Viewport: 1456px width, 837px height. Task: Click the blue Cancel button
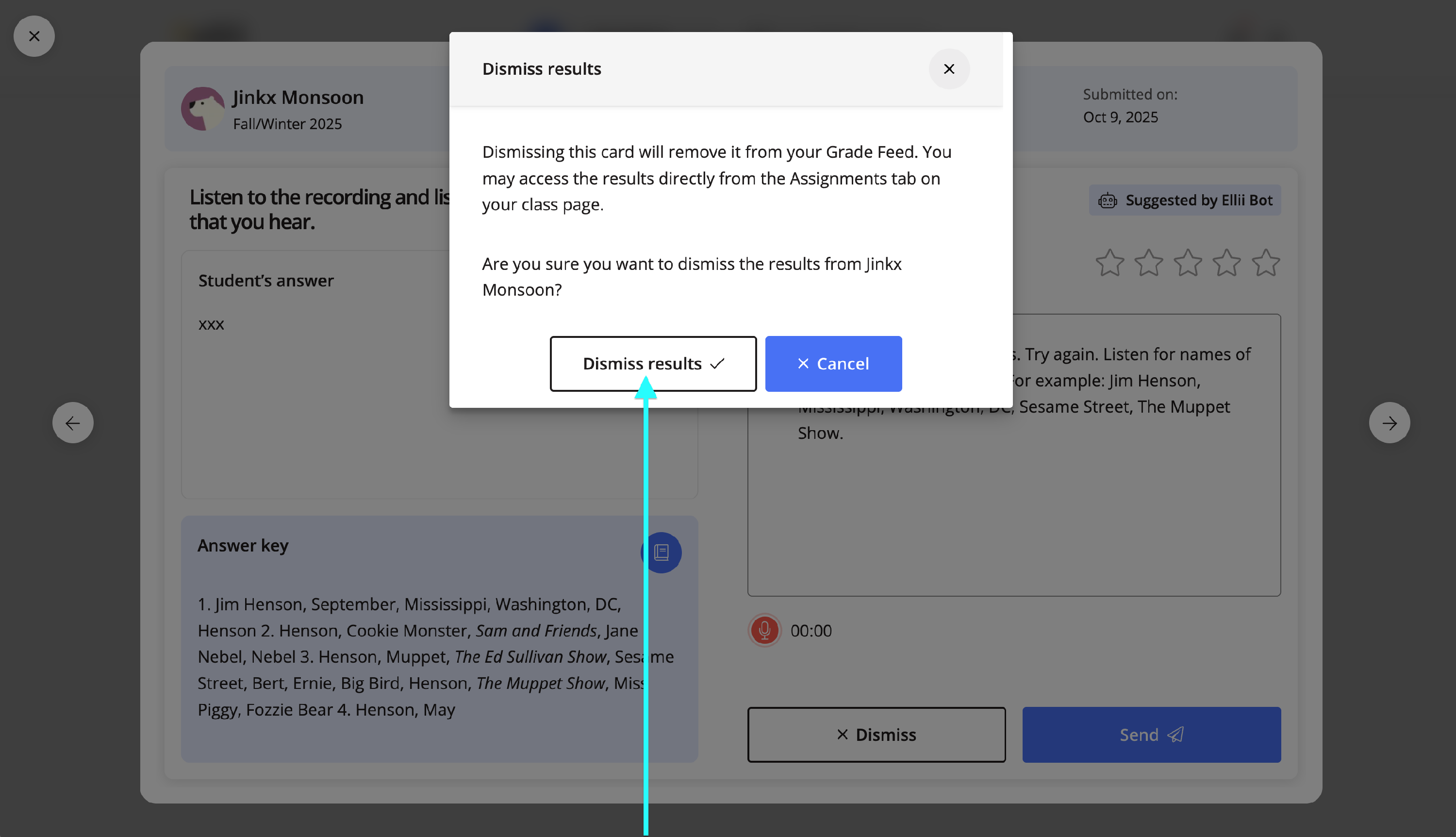[832, 363]
